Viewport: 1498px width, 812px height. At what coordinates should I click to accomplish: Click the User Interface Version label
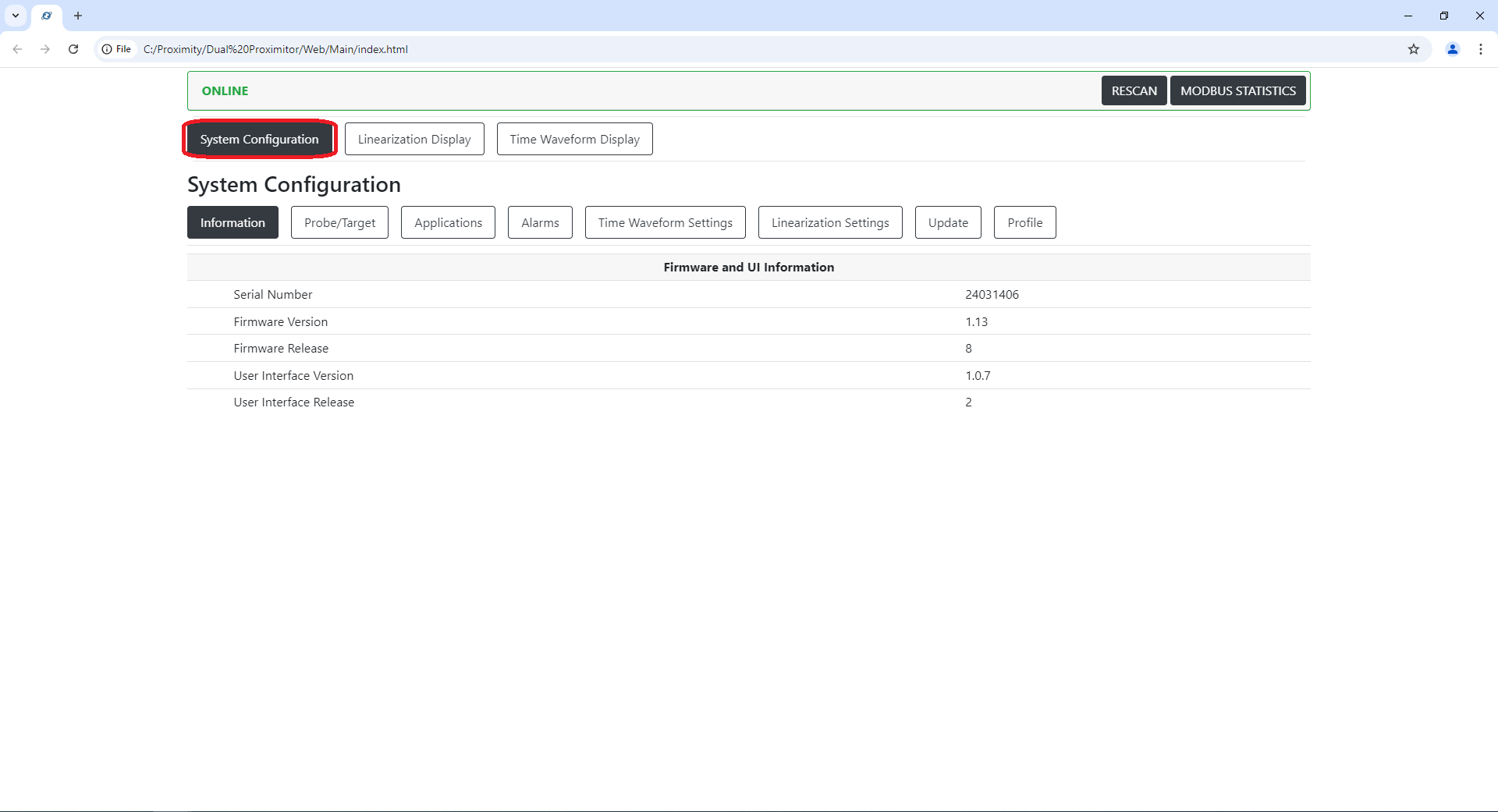pos(293,375)
